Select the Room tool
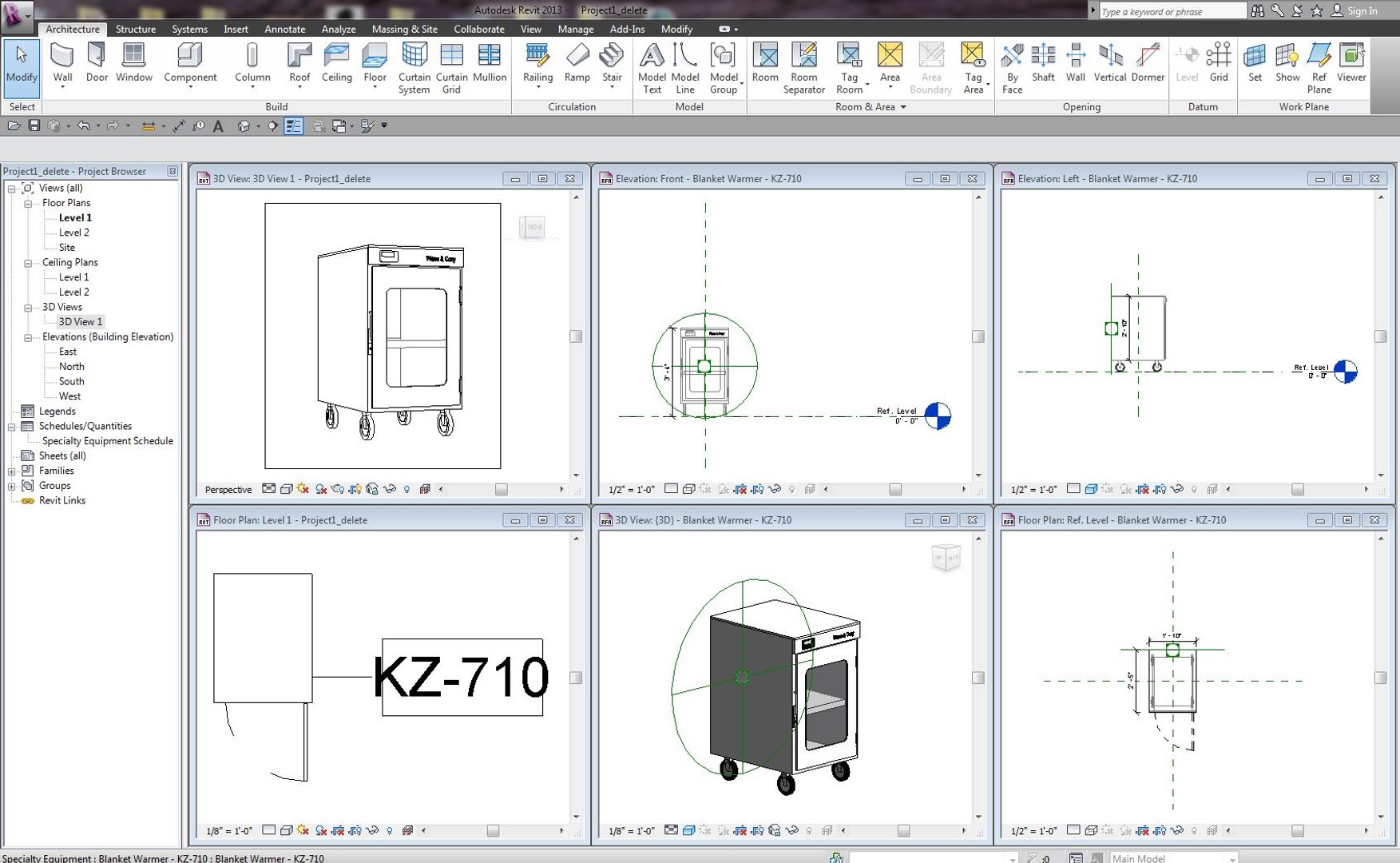 pos(765,64)
